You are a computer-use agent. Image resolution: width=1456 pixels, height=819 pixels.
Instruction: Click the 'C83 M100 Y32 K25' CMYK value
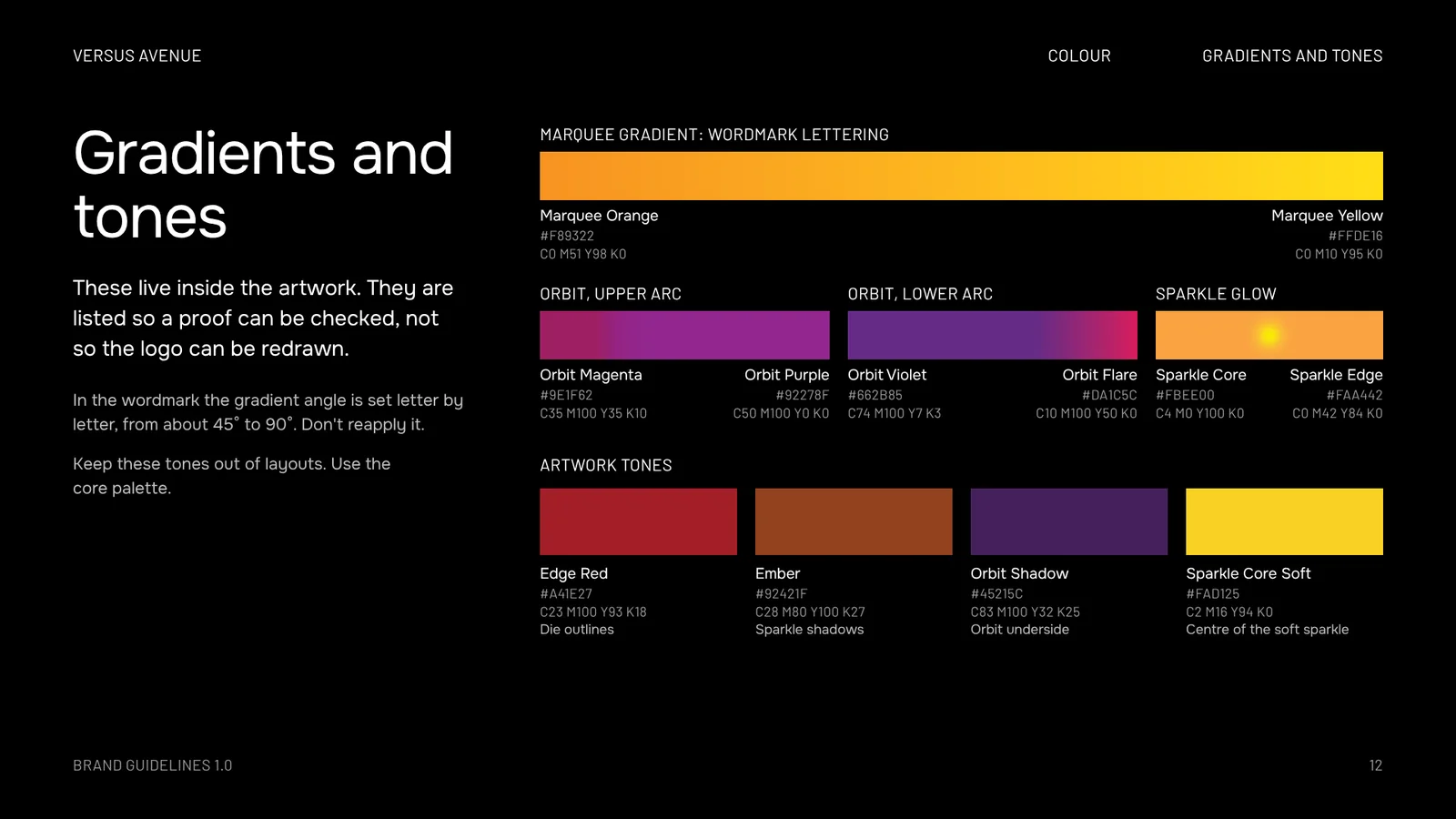click(x=1026, y=612)
